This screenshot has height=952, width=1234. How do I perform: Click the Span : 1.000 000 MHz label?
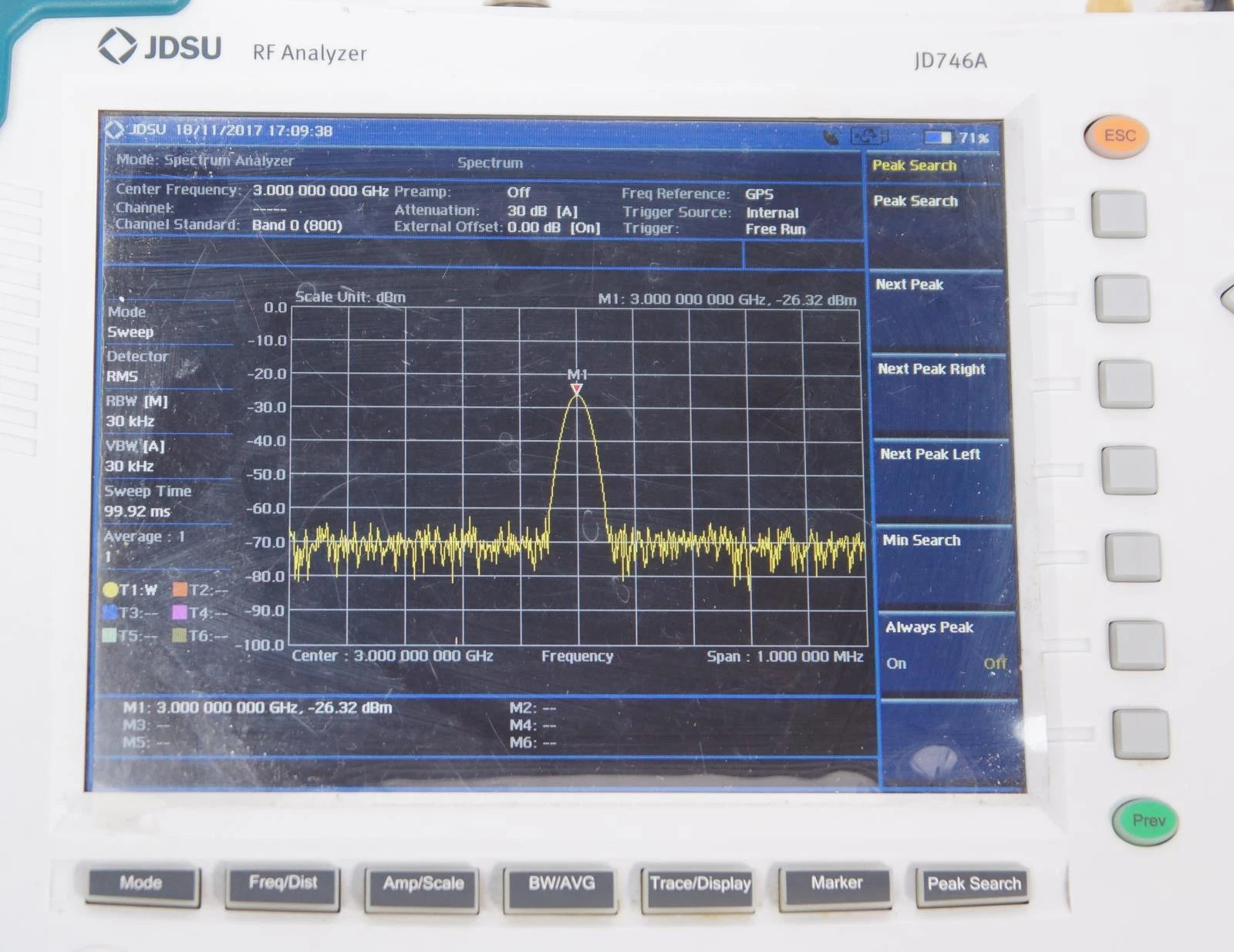point(784,657)
